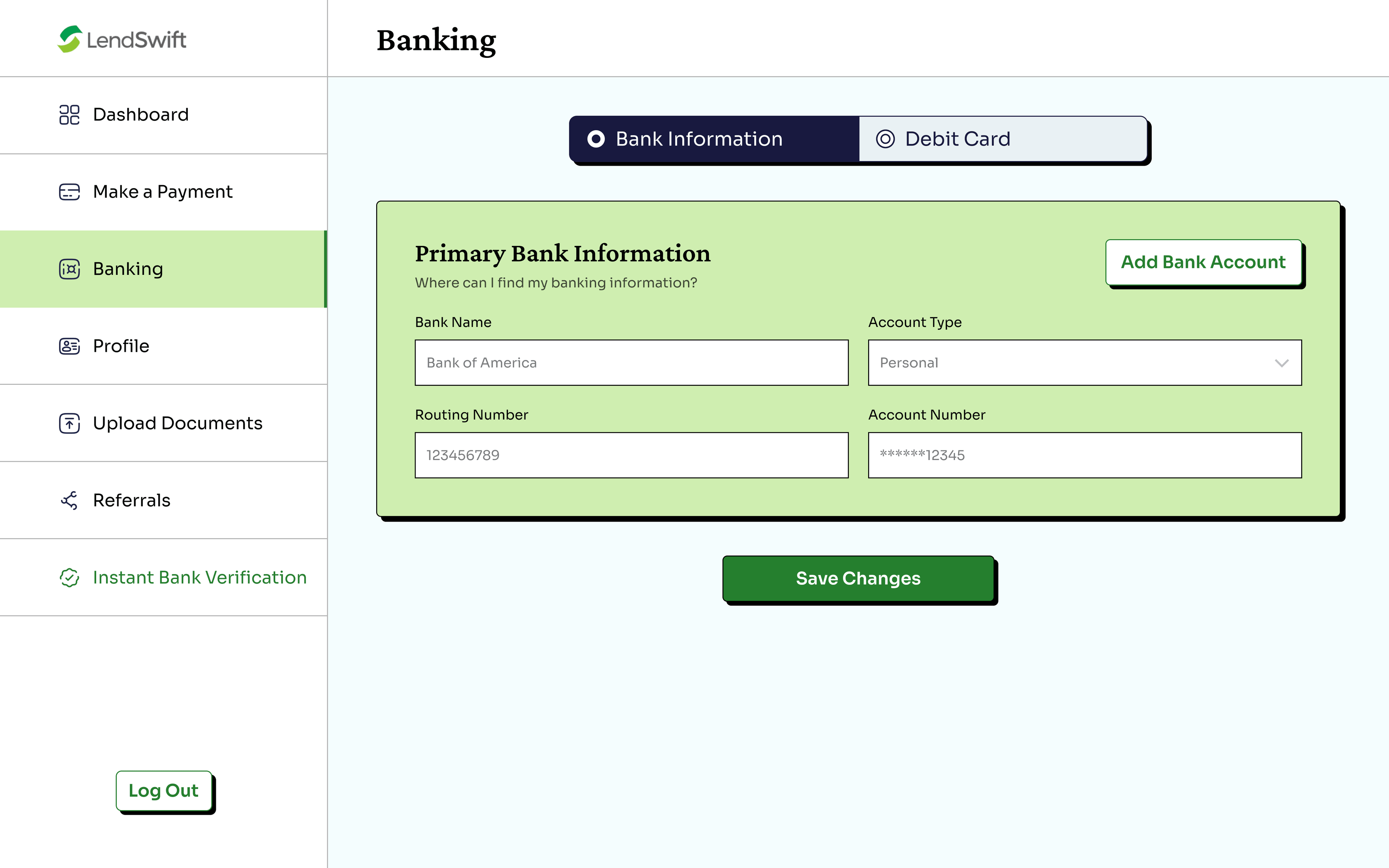The width and height of the screenshot is (1389, 868).
Task: Click the Account Type chevron arrow
Action: pyautogui.click(x=1282, y=363)
